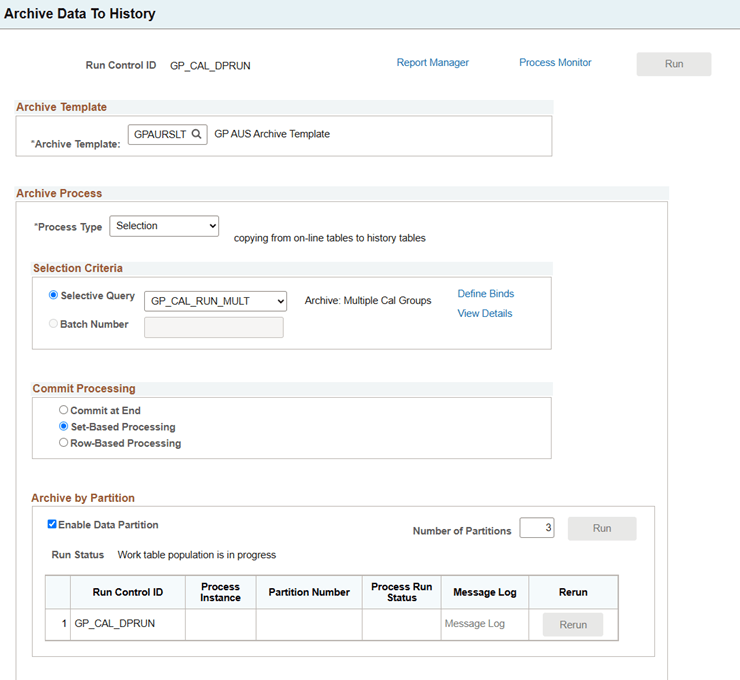Choose the Commit at End option
The height and width of the screenshot is (680, 740).
click(x=63, y=410)
